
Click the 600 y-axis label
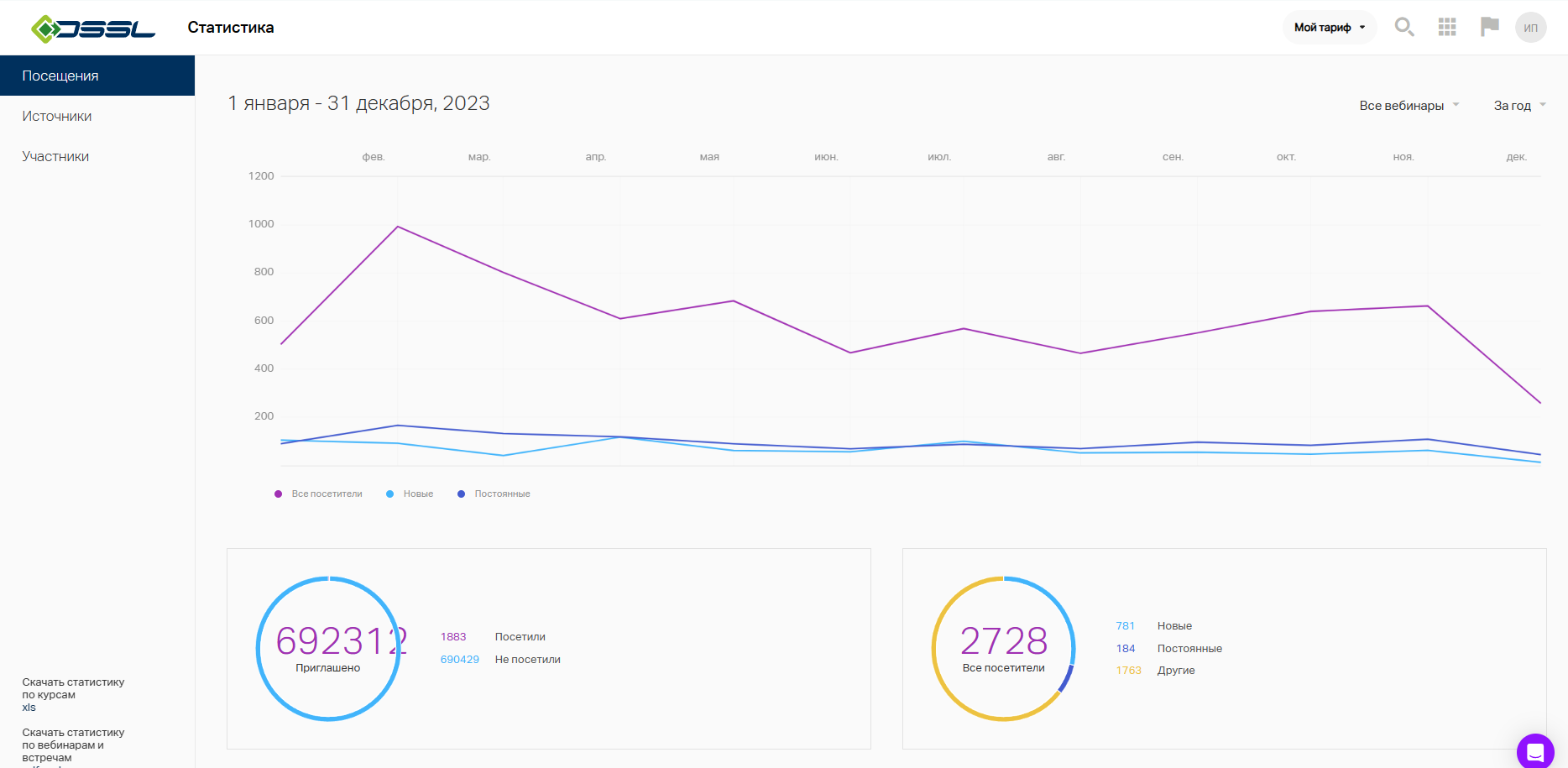[x=264, y=321]
